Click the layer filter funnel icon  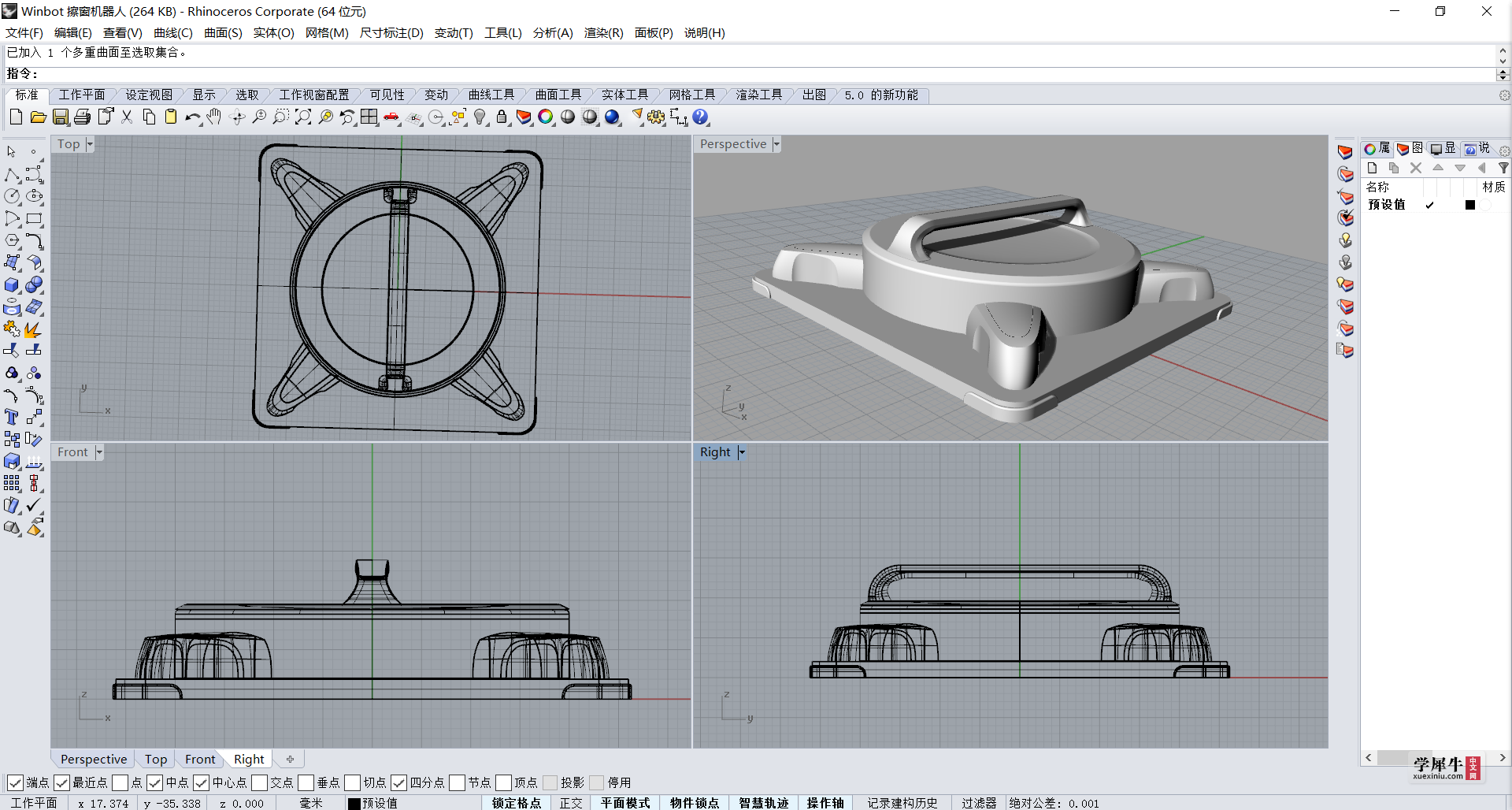point(1503,168)
